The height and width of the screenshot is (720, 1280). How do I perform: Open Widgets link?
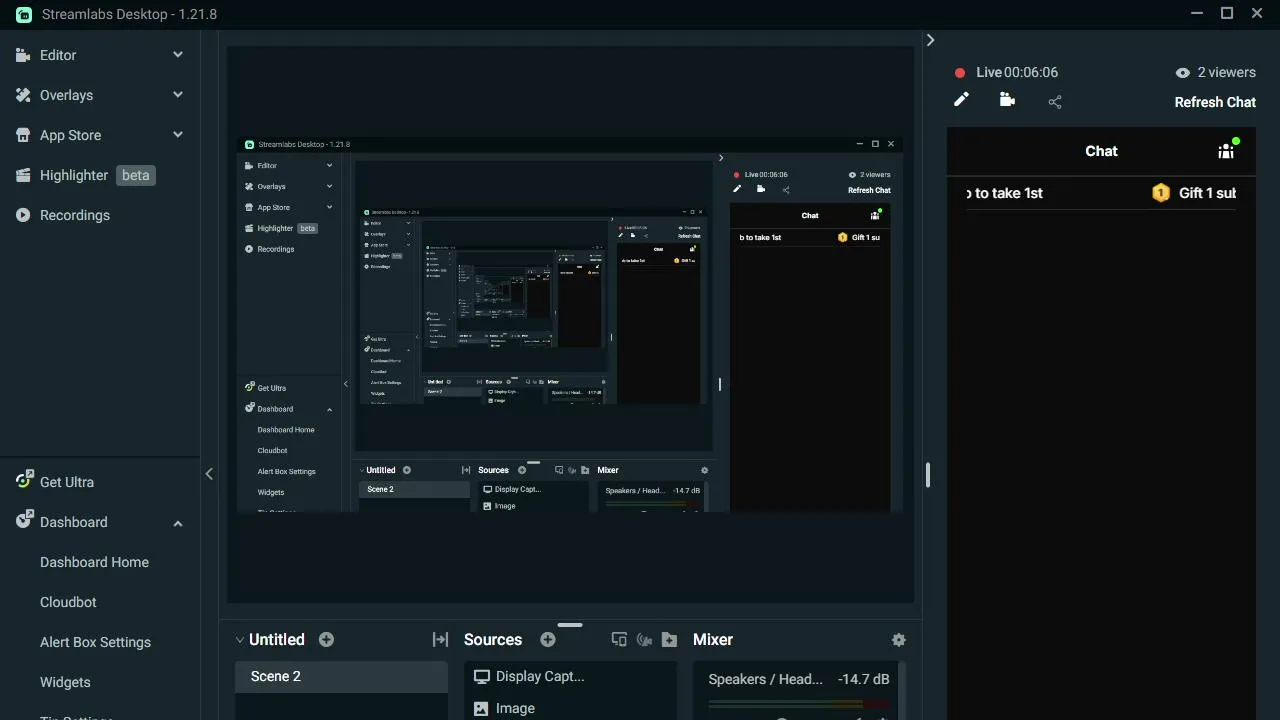pos(65,682)
